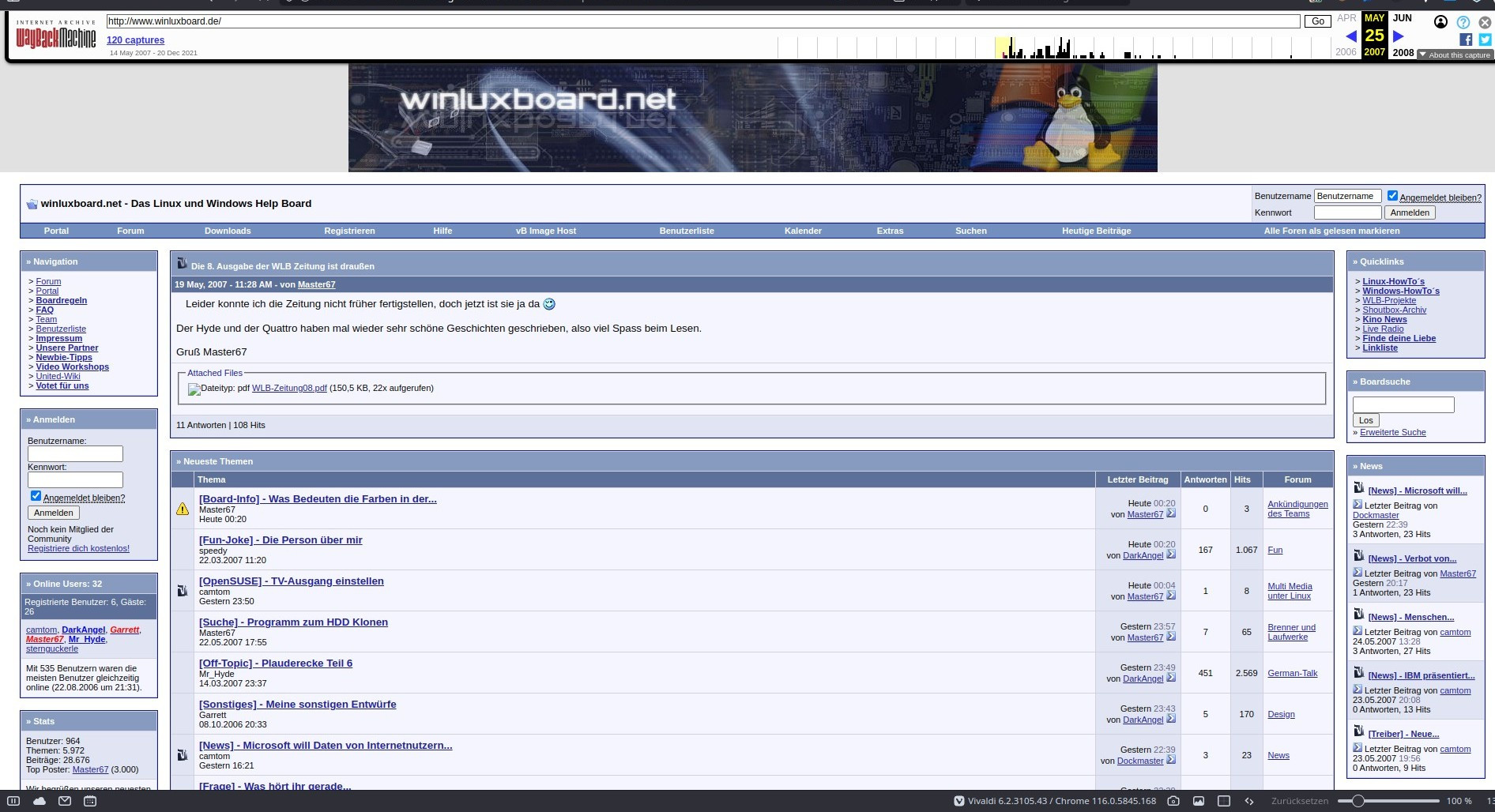Open the Registrieren menu item
1495x812 pixels.
pos(349,231)
